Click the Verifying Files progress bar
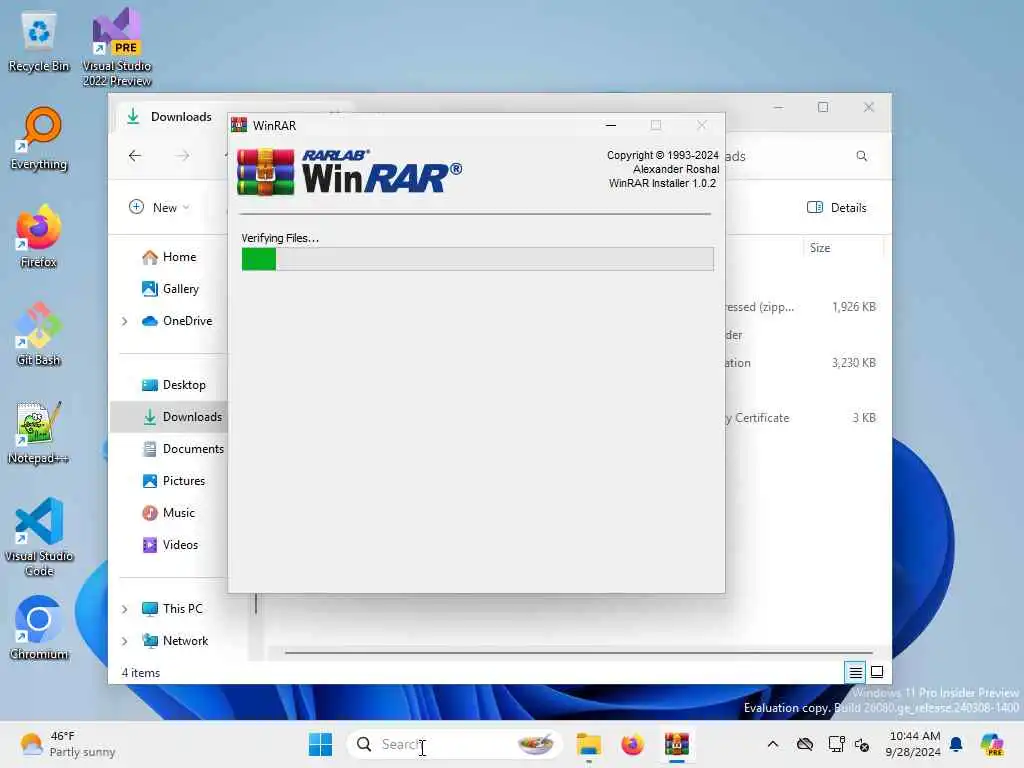 pyautogui.click(x=477, y=259)
